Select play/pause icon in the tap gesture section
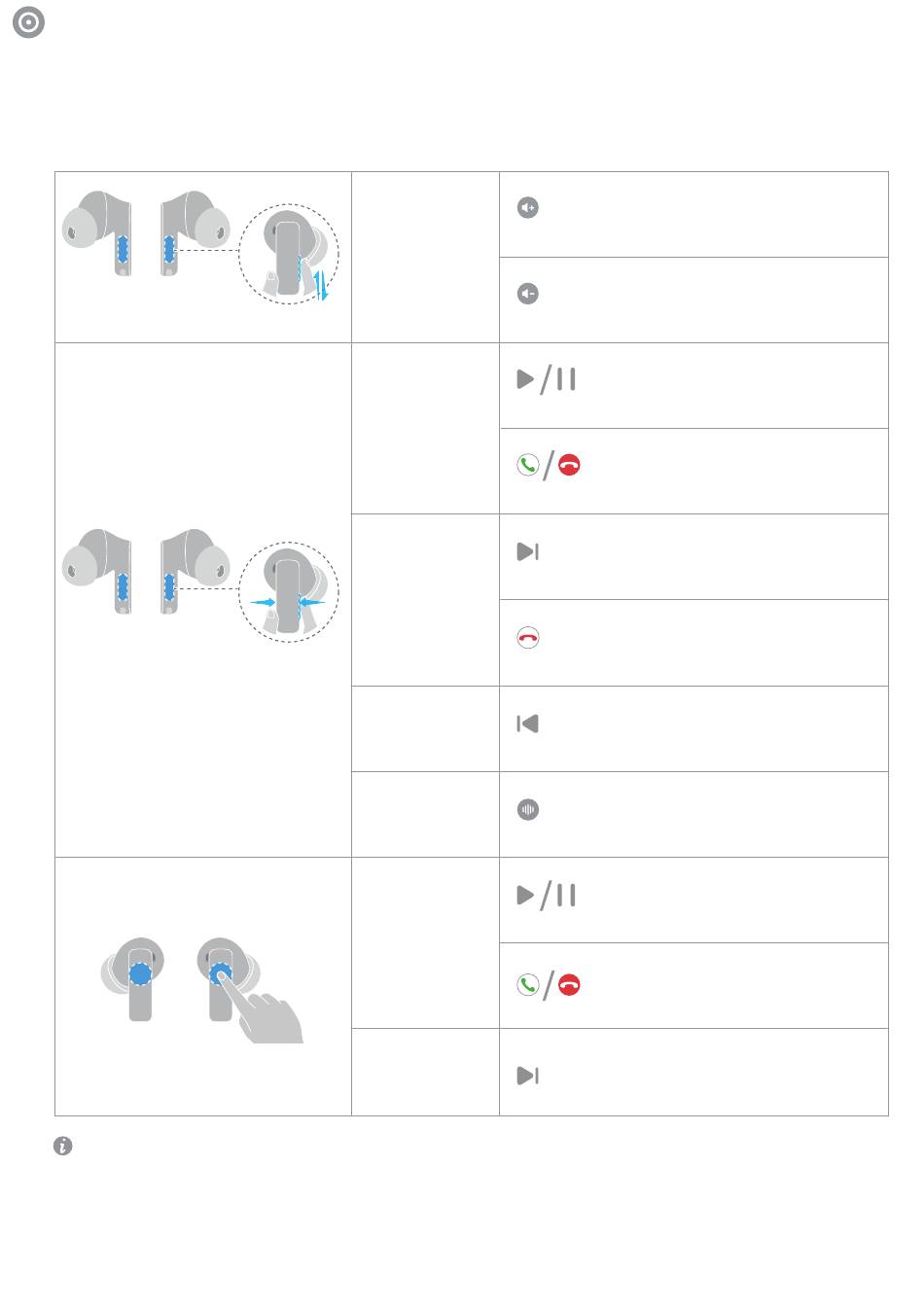The width and height of the screenshot is (924, 1308). [547, 896]
